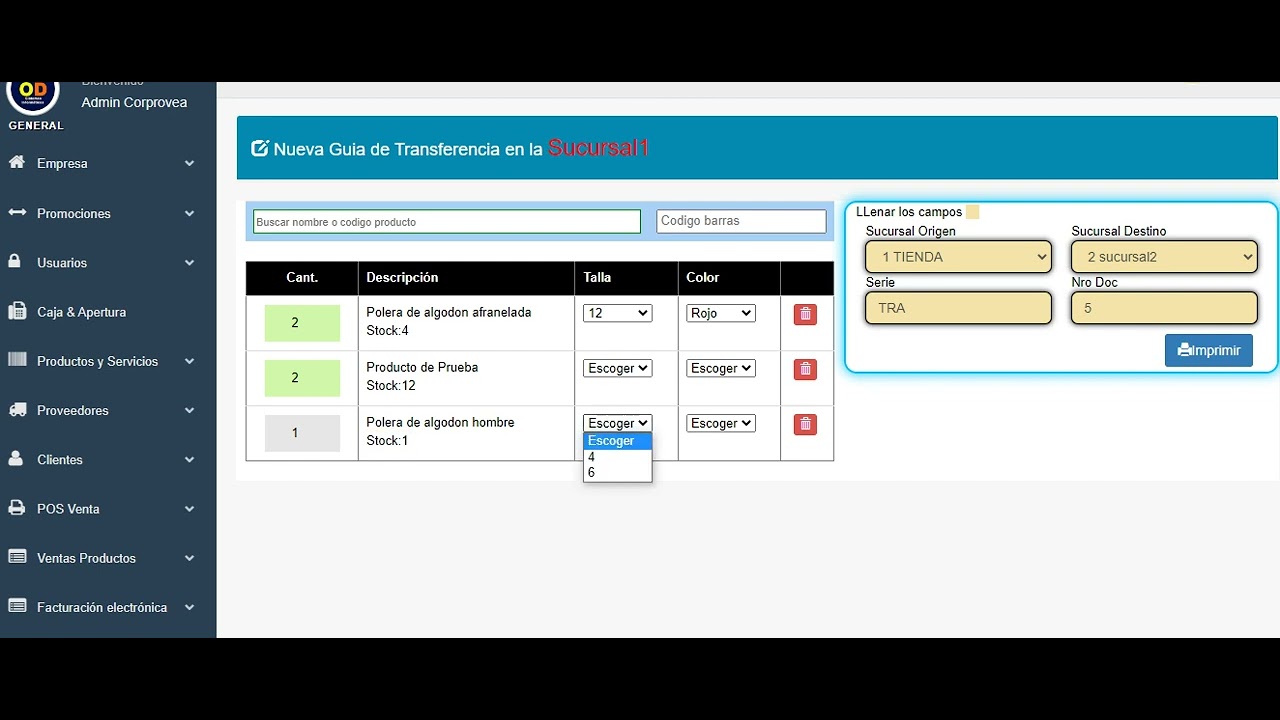
Task: Click quantity field for Polera de algodon hombre
Action: (x=302, y=433)
